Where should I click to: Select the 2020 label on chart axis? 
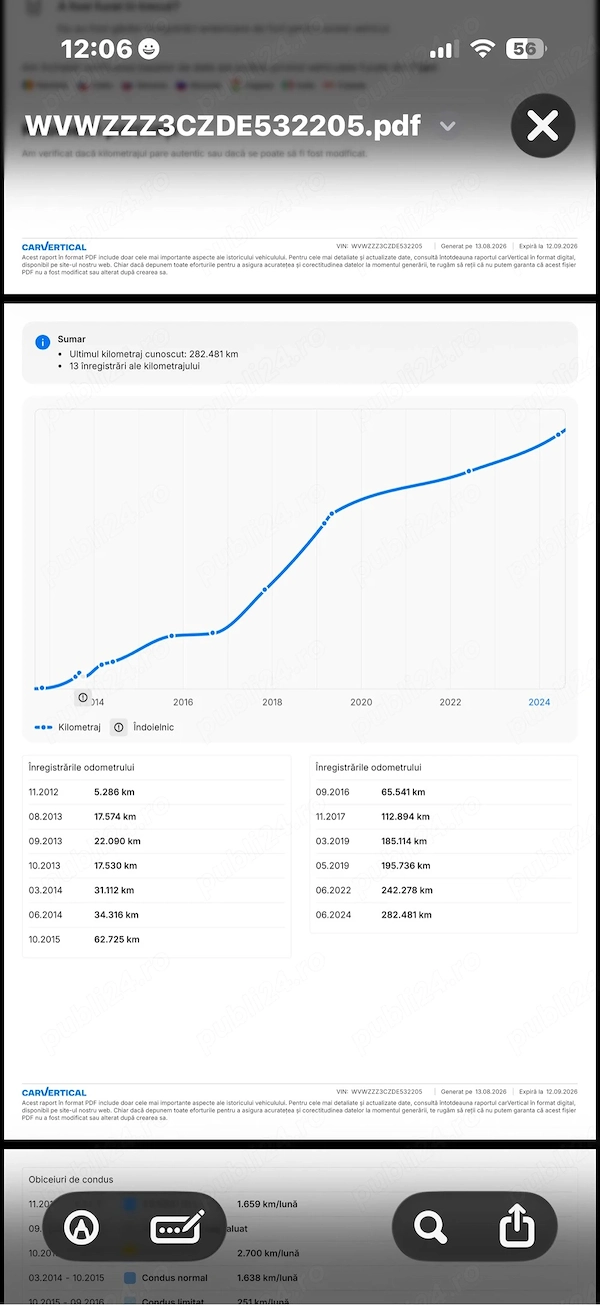click(x=361, y=702)
